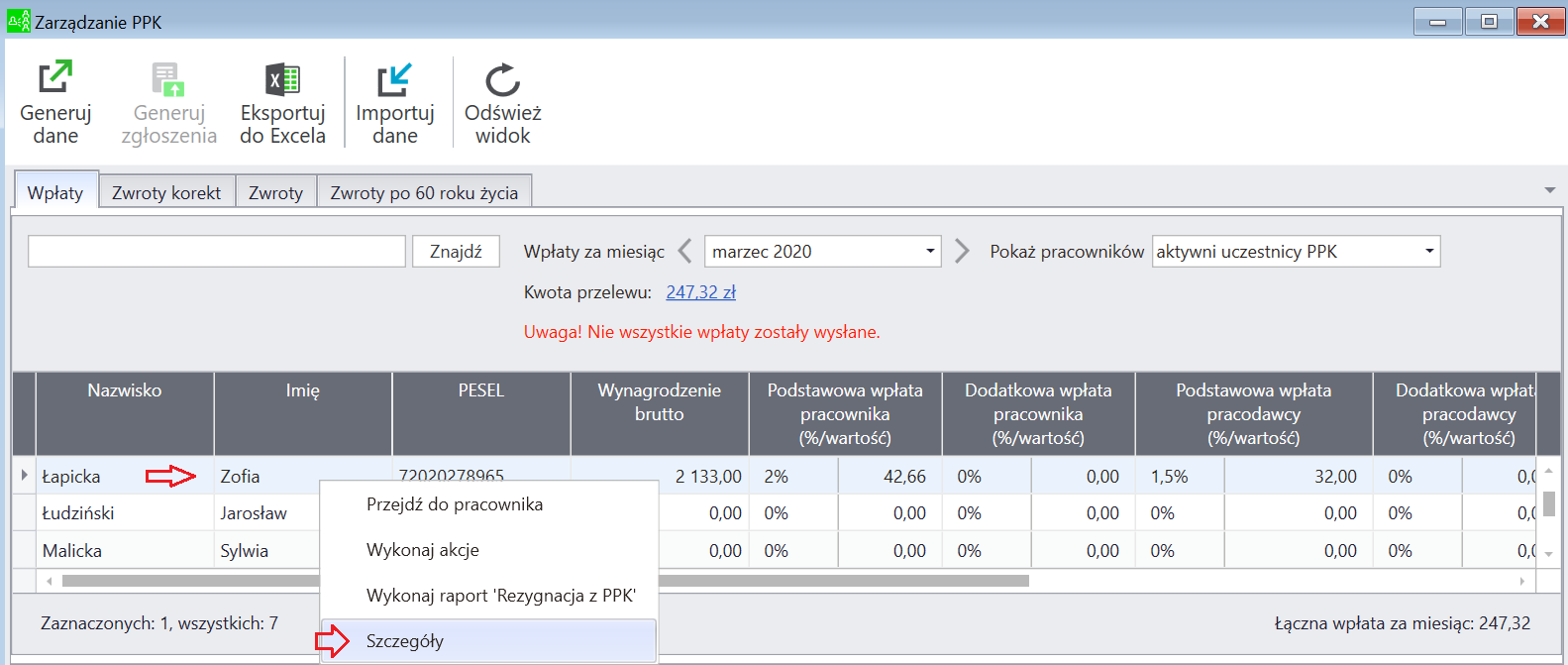
Task: Click Dodatkowa wpłata pracodawcy column header
Action: [x=1456, y=413]
